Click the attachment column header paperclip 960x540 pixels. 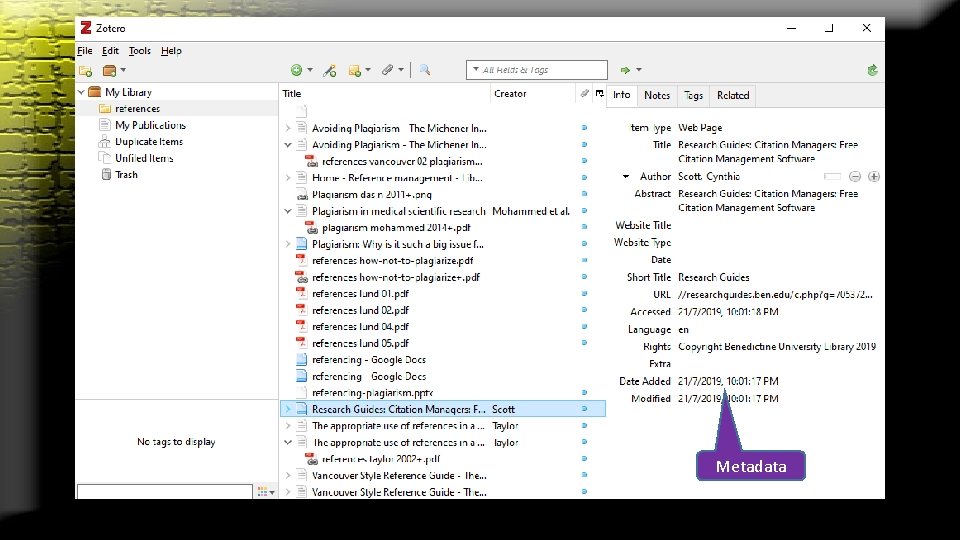pos(585,93)
